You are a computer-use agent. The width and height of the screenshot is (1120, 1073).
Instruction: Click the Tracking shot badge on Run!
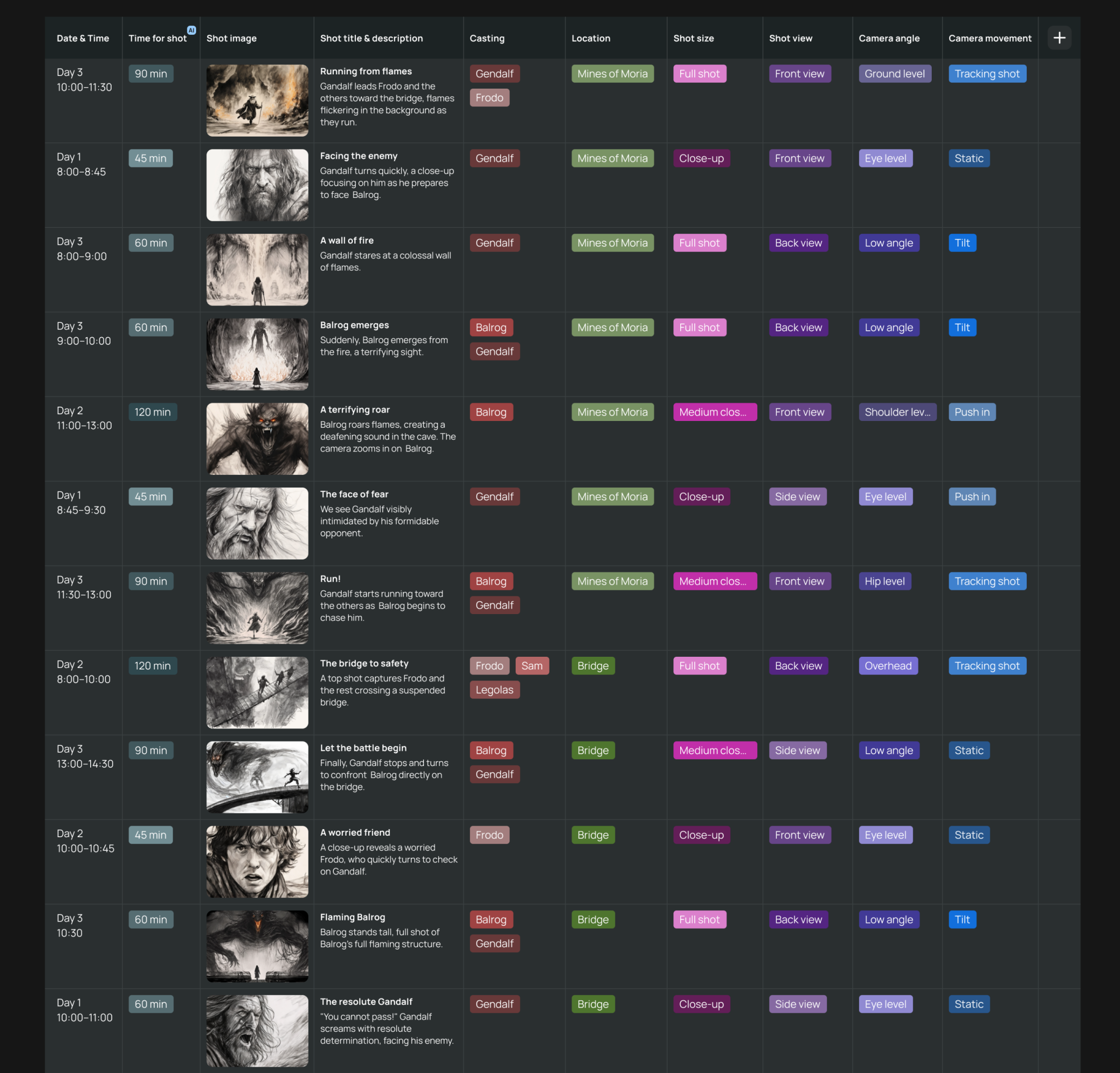(x=986, y=580)
